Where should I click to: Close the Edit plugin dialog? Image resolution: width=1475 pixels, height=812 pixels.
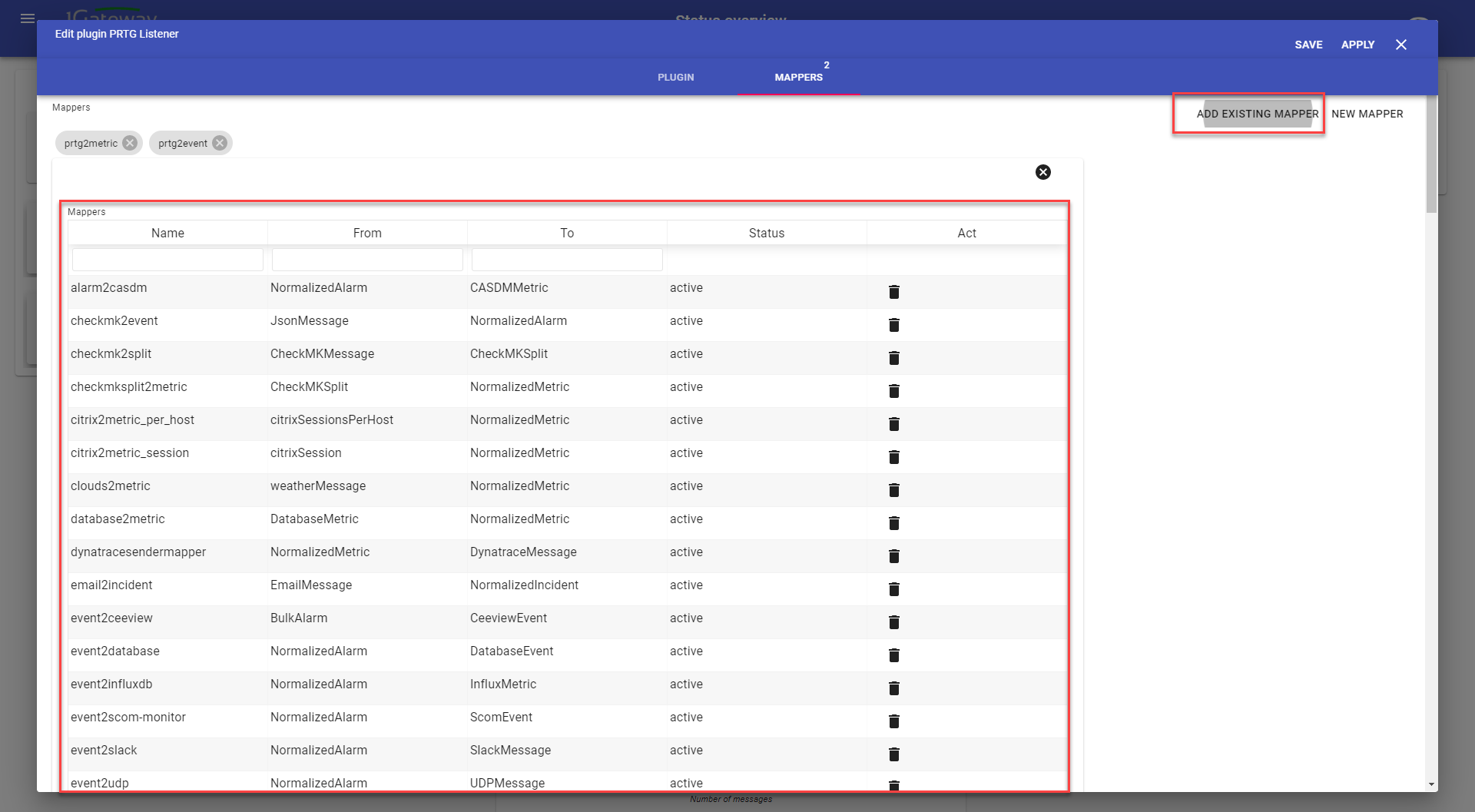click(1400, 45)
